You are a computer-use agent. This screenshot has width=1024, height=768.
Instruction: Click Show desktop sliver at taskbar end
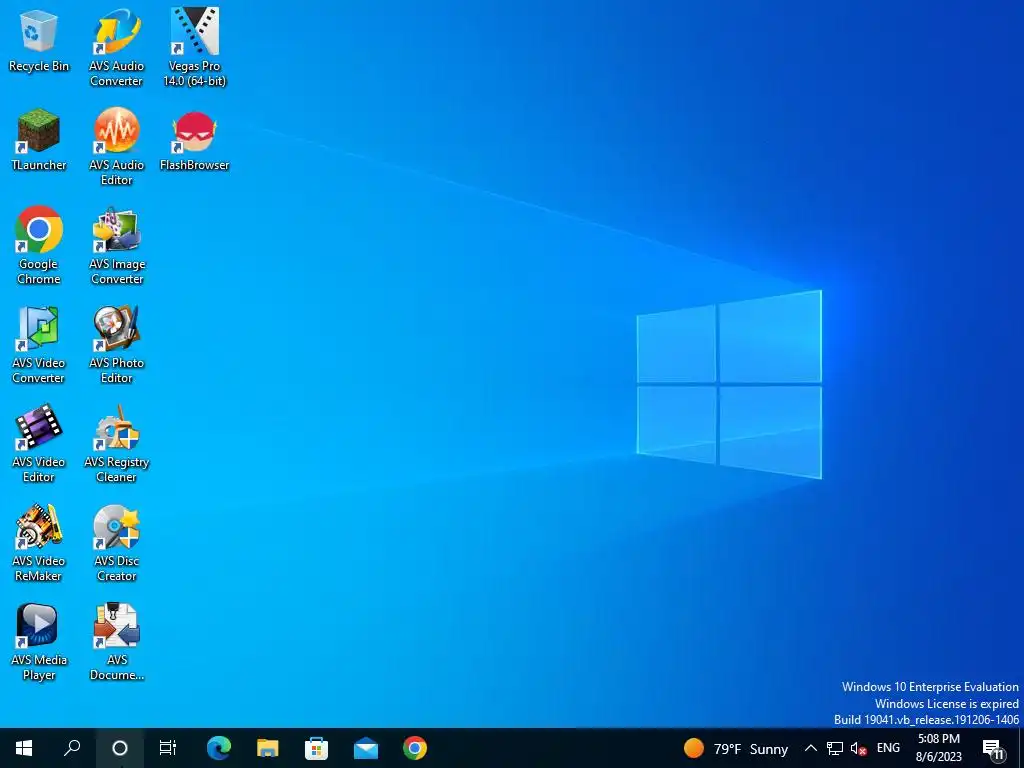tap(1021, 748)
